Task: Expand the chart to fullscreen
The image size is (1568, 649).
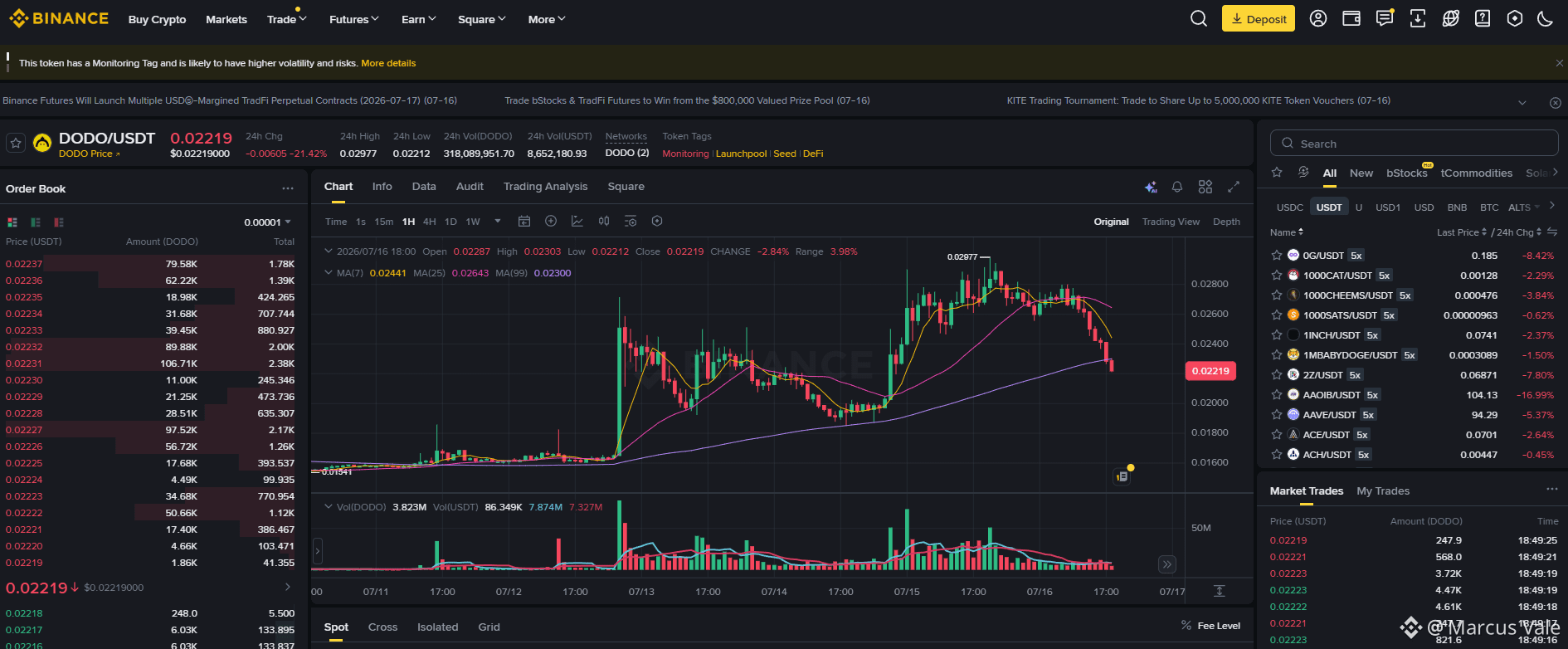Action: pyautogui.click(x=1234, y=188)
